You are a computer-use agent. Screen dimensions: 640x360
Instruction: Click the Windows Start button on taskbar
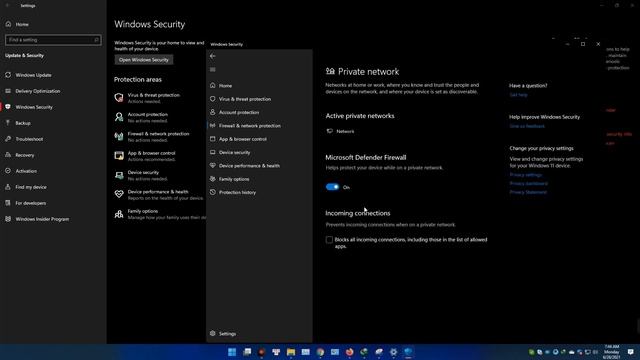tap(232, 352)
